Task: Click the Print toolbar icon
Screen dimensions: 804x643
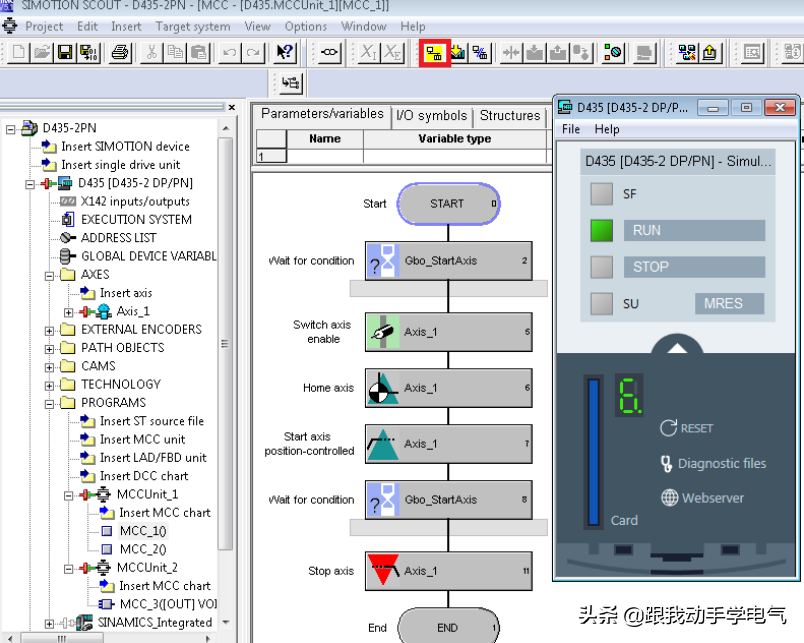Action: pyautogui.click(x=119, y=53)
